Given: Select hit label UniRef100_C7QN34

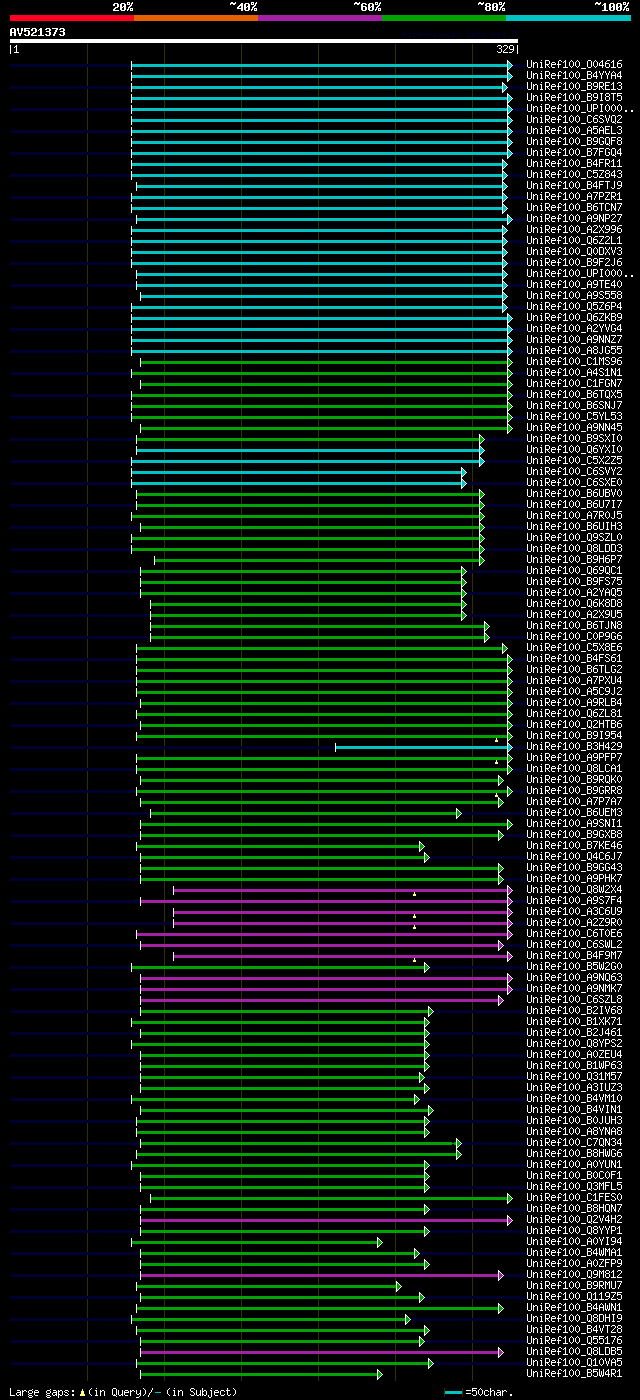Looking at the screenshot, I should (x=574, y=1142).
